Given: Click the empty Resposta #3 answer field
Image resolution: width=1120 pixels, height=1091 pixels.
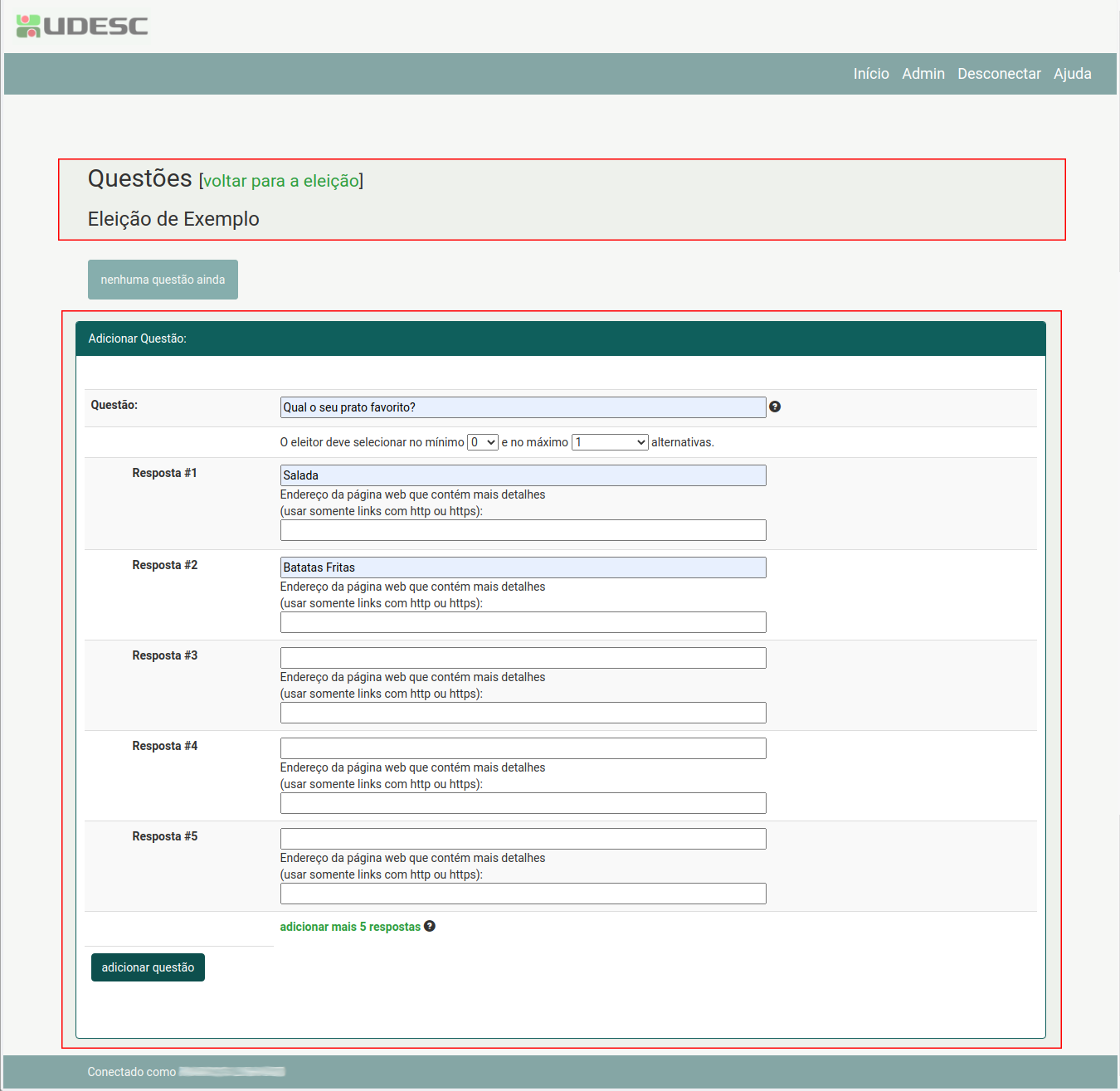Looking at the screenshot, I should (x=523, y=658).
